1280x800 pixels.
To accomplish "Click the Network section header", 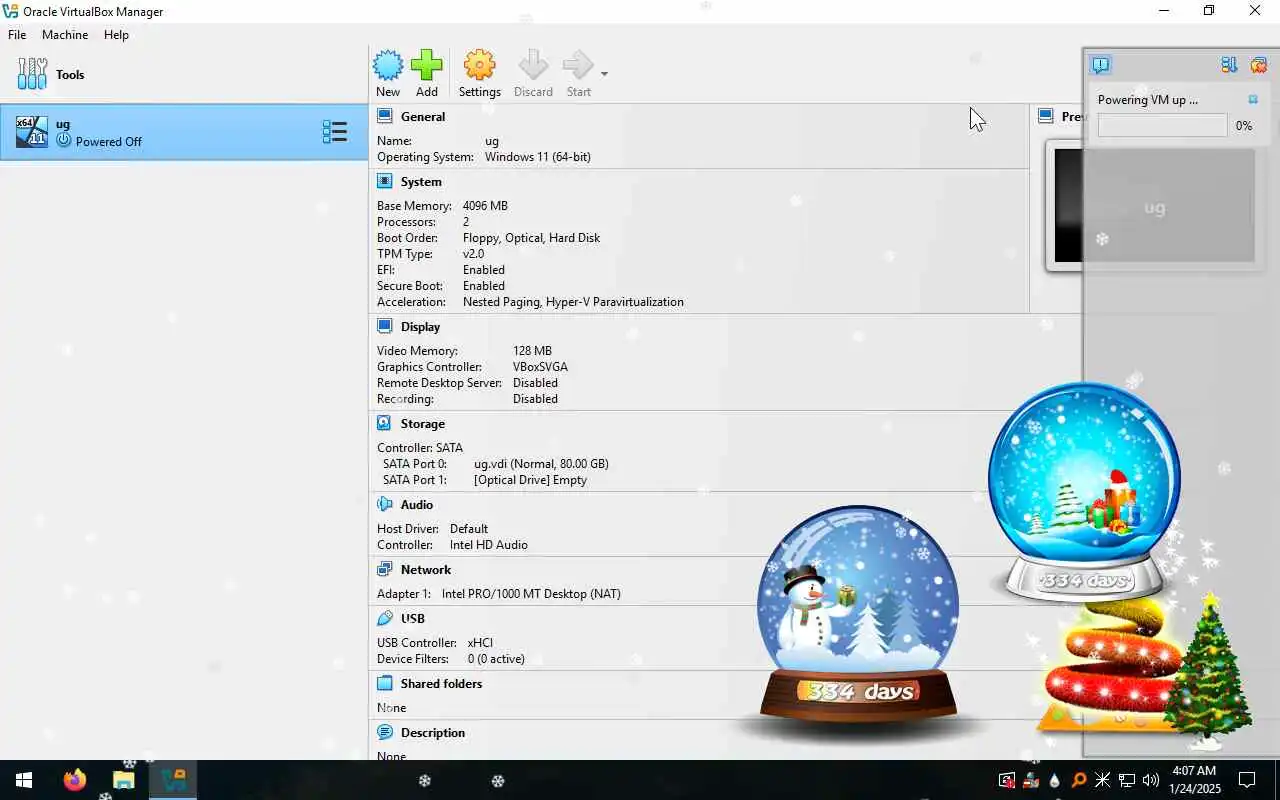I will click(426, 570).
